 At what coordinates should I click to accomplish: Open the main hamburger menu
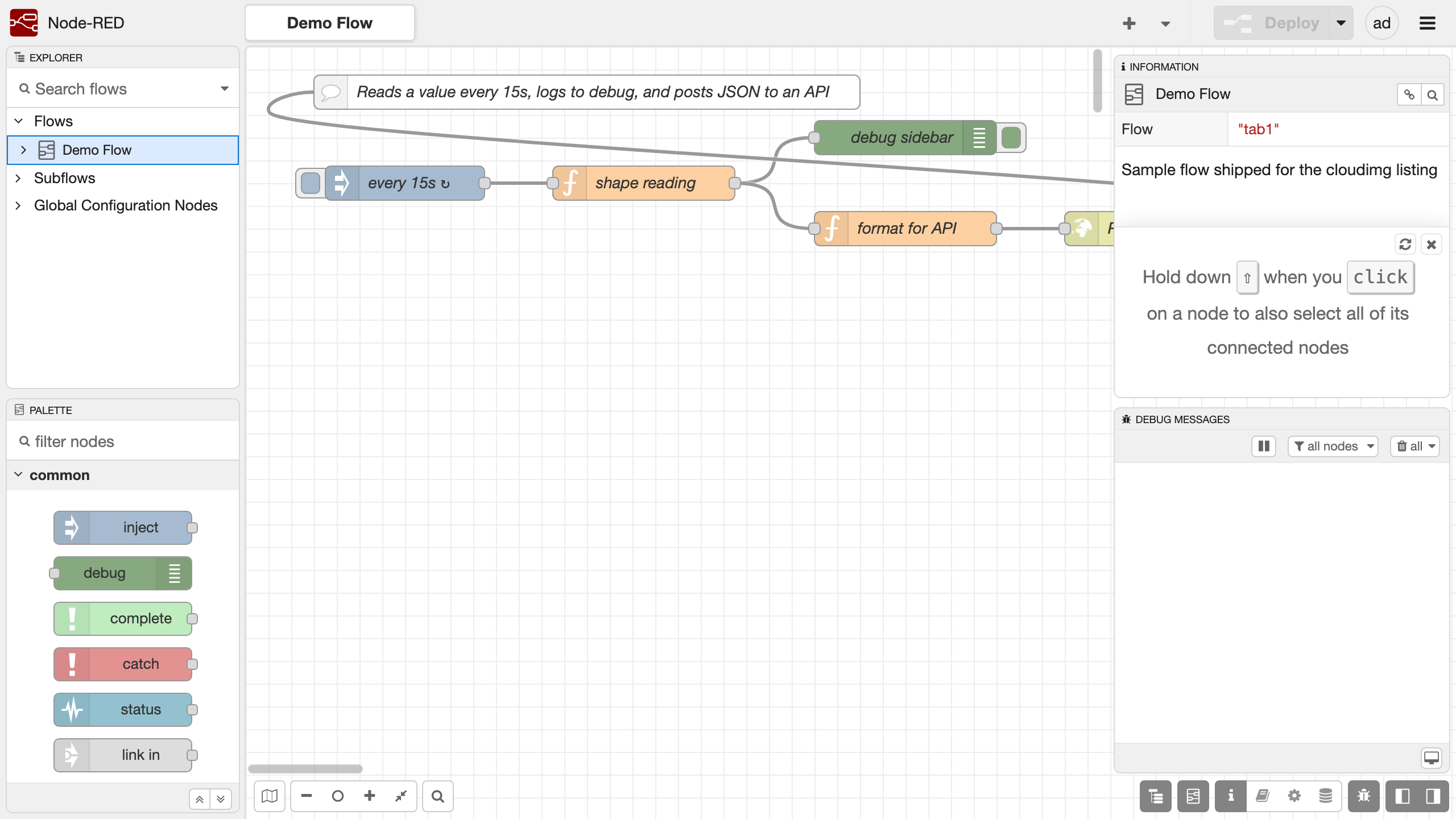(1428, 23)
